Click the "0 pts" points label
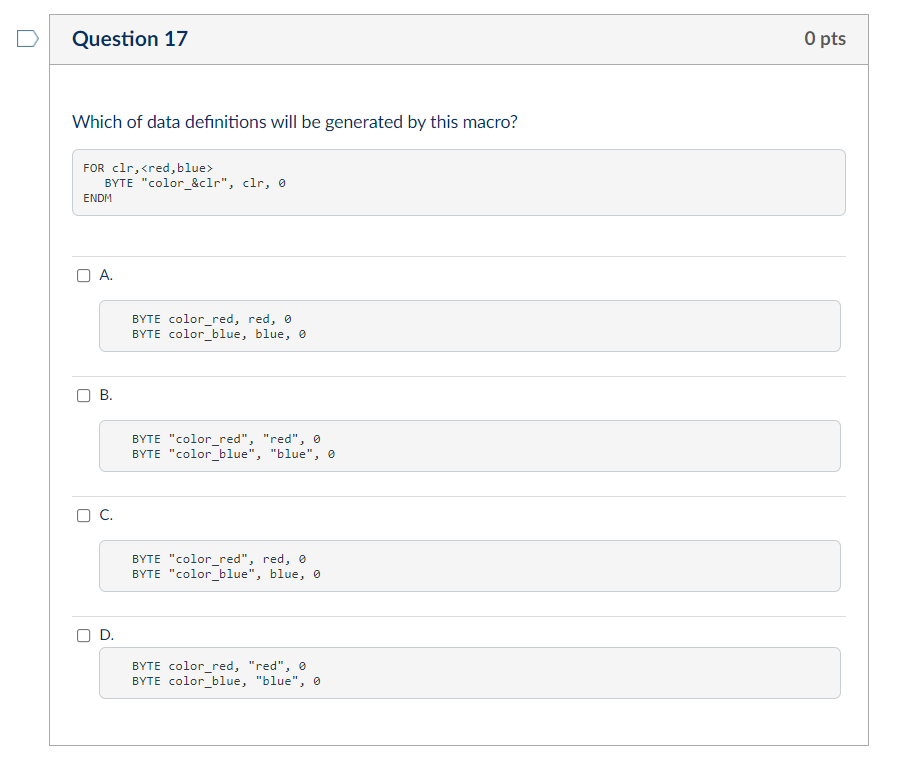The image size is (913, 762). 824,39
